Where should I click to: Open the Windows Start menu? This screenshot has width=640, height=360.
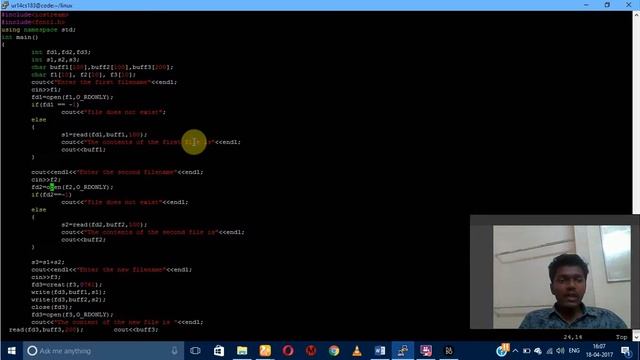tap(11, 351)
